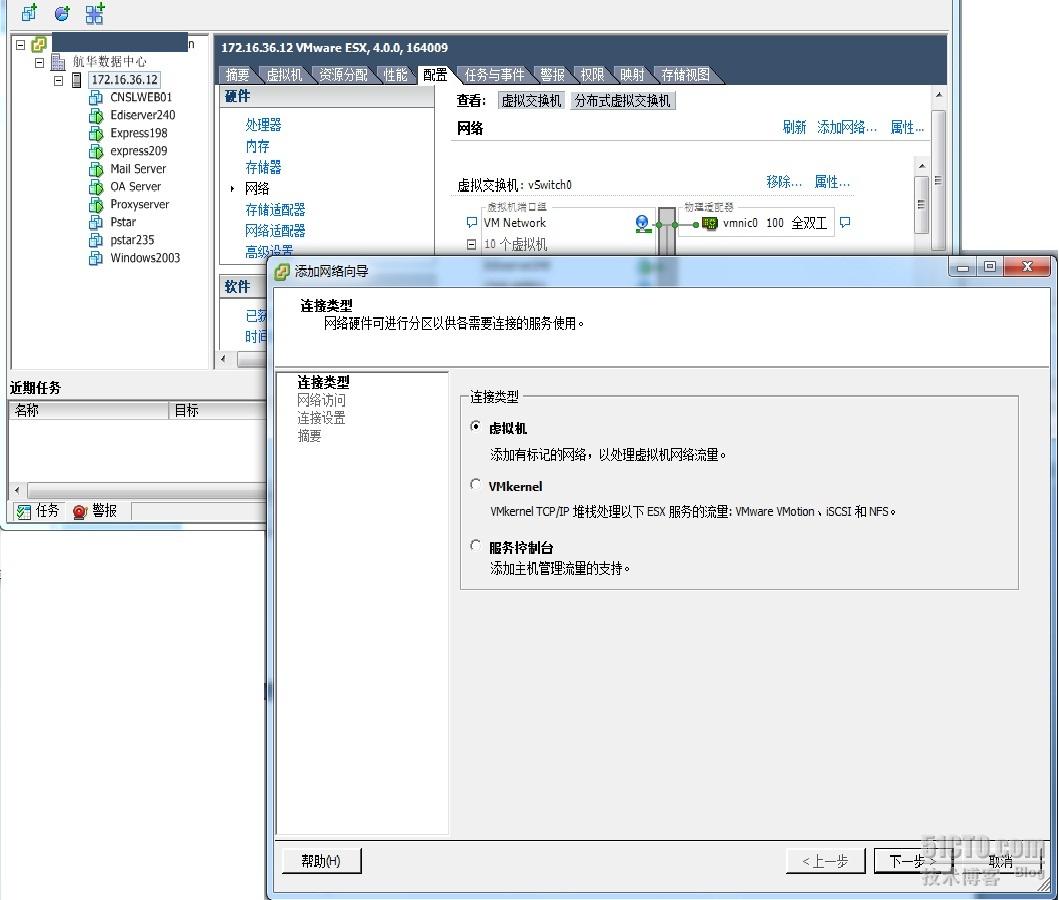Click the VM icon beside Mail Server
1059x900 pixels.
pyautogui.click(x=96, y=169)
